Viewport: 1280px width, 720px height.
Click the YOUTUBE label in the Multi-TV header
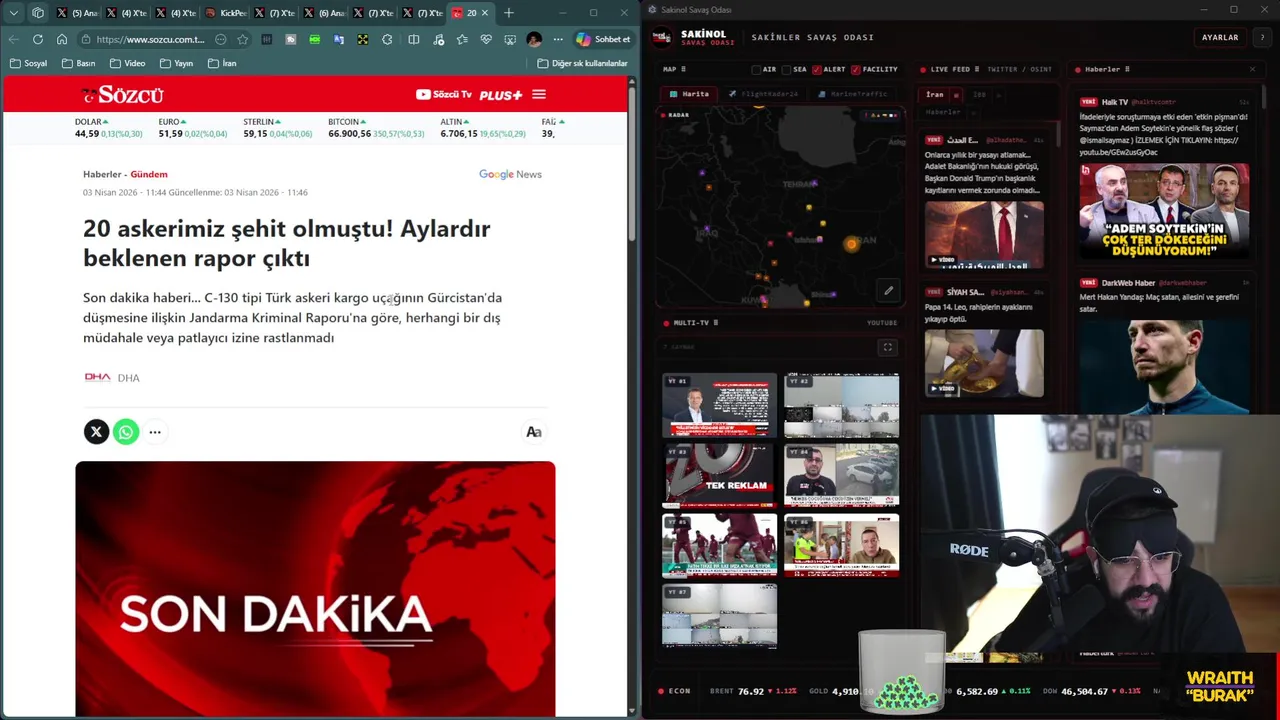[882, 323]
